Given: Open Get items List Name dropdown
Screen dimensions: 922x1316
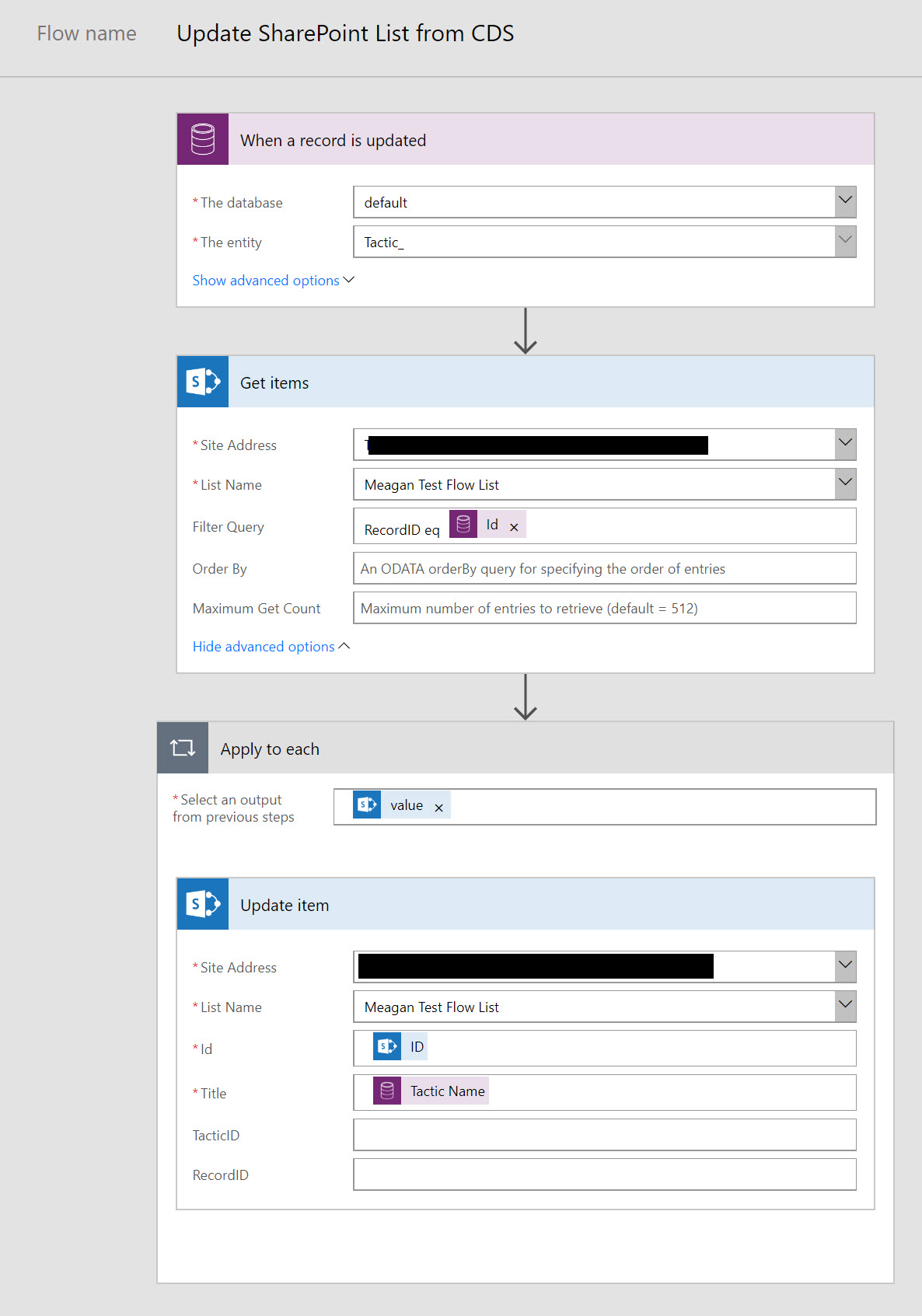Looking at the screenshot, I should click(x=845, y=483).
